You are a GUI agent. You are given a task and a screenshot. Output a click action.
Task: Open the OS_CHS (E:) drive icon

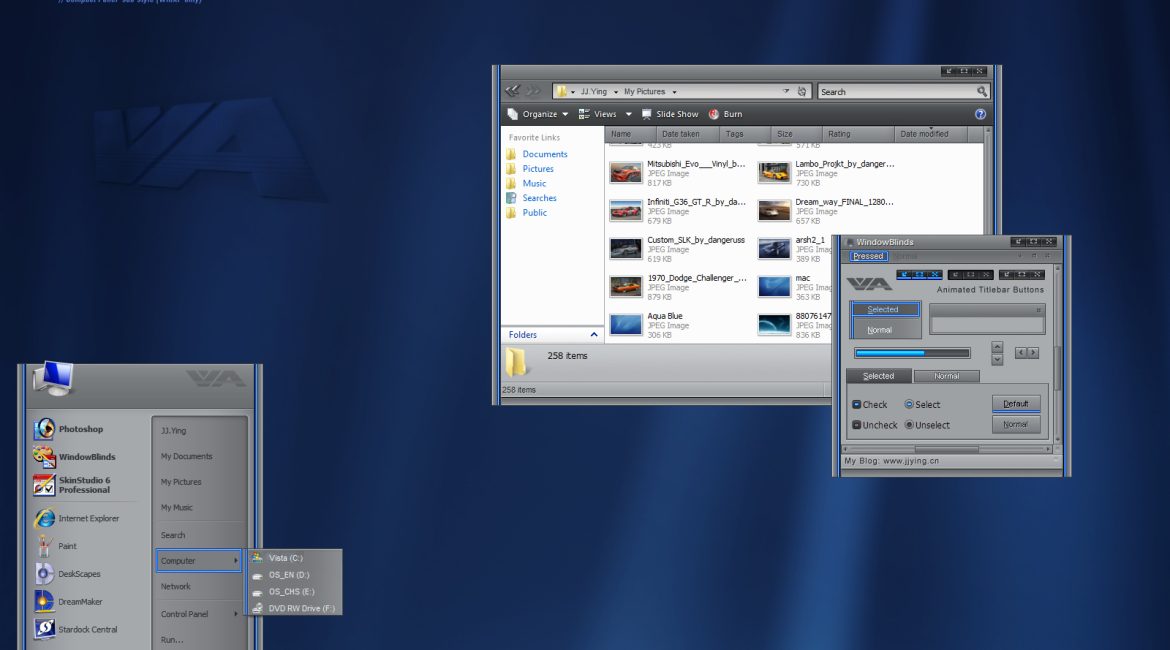point(257,592)
